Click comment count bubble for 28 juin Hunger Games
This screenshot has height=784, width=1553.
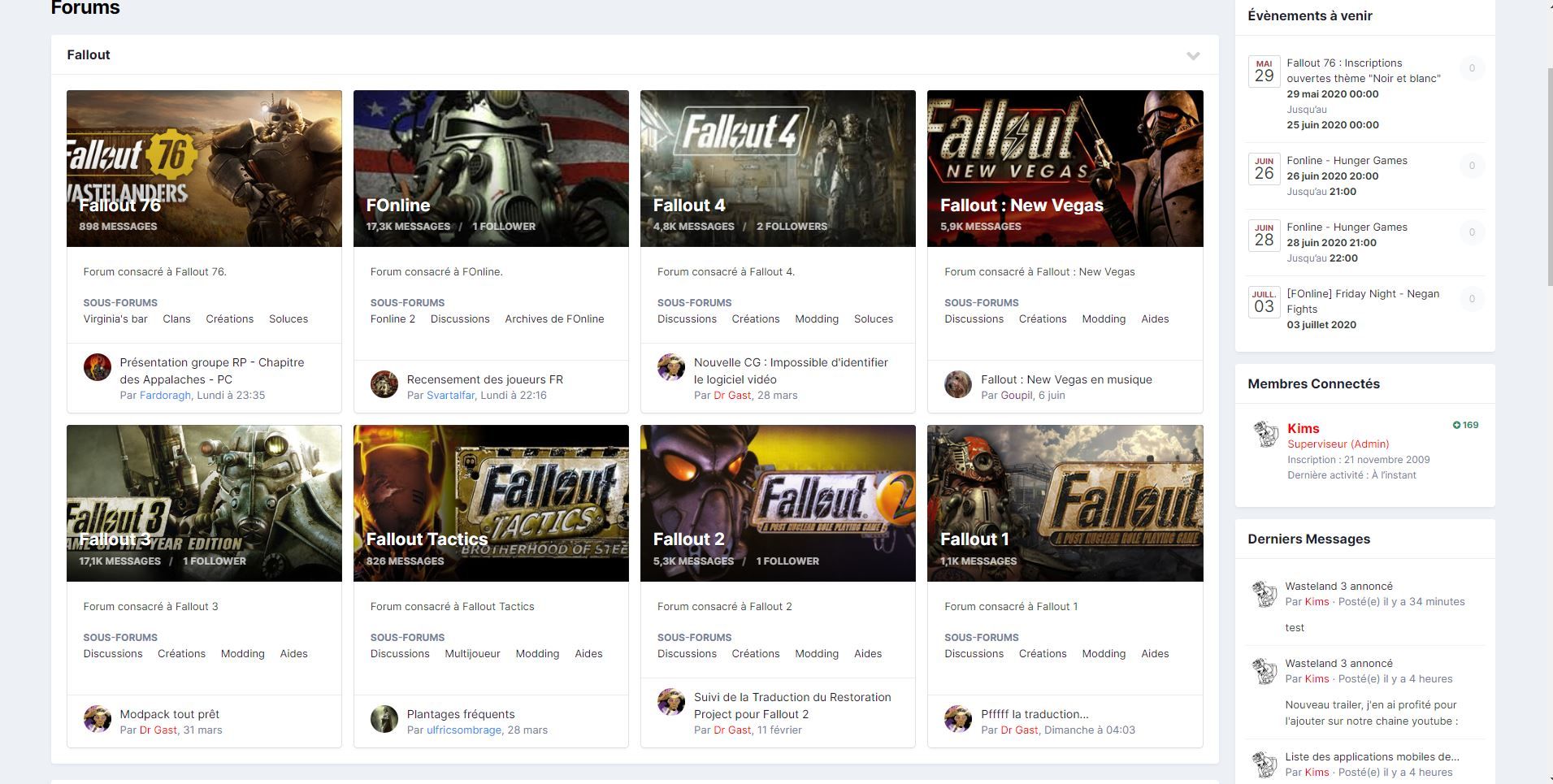1472,232
